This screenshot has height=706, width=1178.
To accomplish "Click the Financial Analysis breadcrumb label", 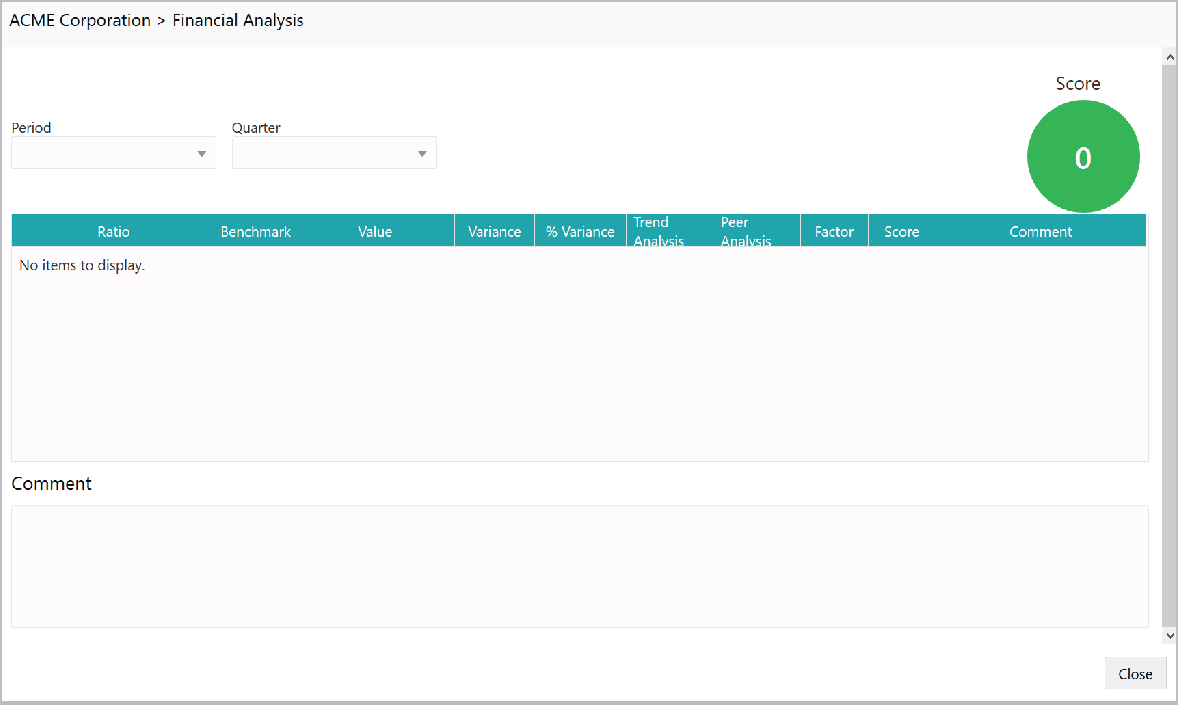I will (x=237, y=20).
